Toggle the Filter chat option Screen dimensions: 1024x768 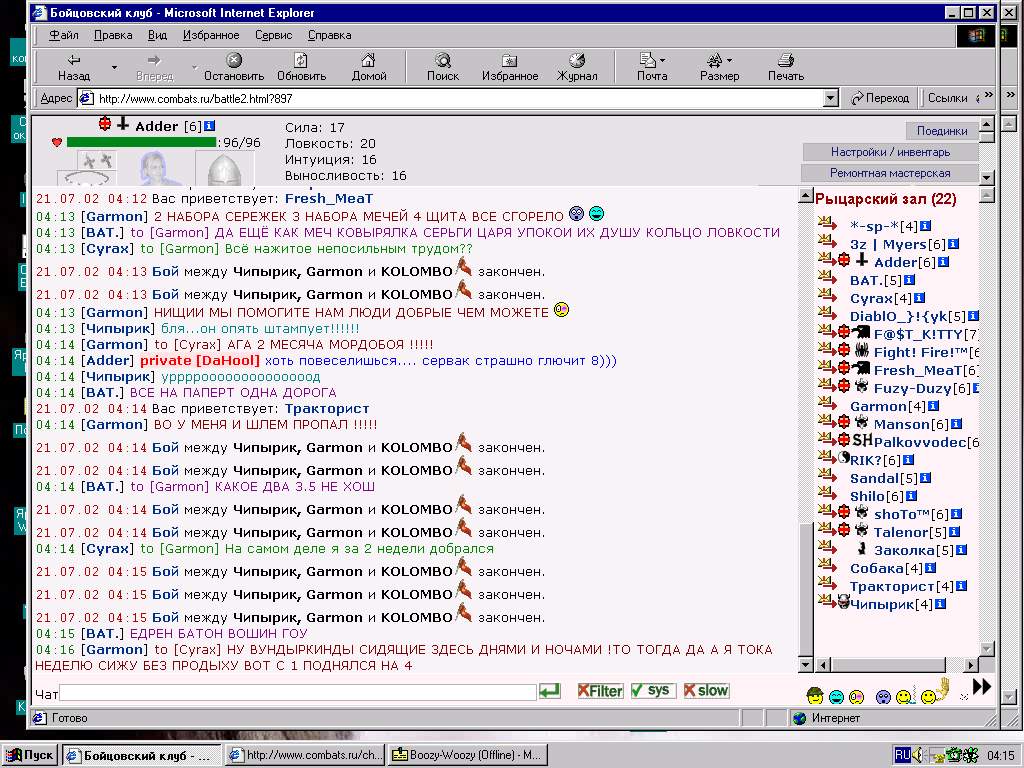pos(600,691)
